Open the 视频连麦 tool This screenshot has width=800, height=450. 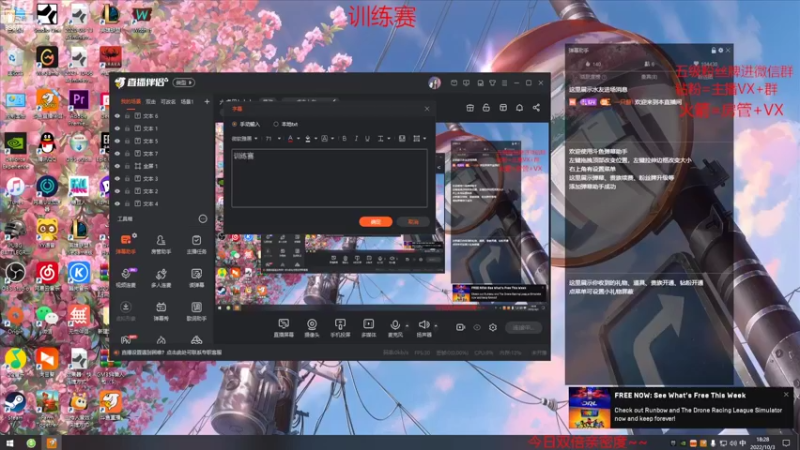pyautogui.click(x=126, y=277)
